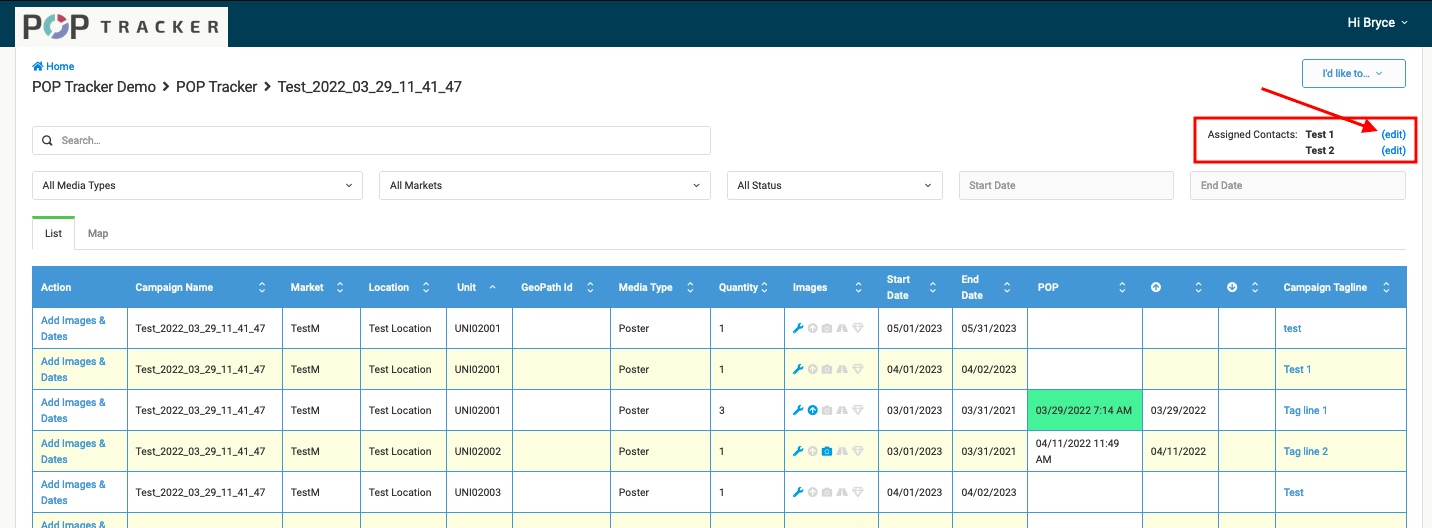Click the camera icon in the UNI02003 row
The height and width of the screenshot is (528, 1432).
tap(827, 492)
